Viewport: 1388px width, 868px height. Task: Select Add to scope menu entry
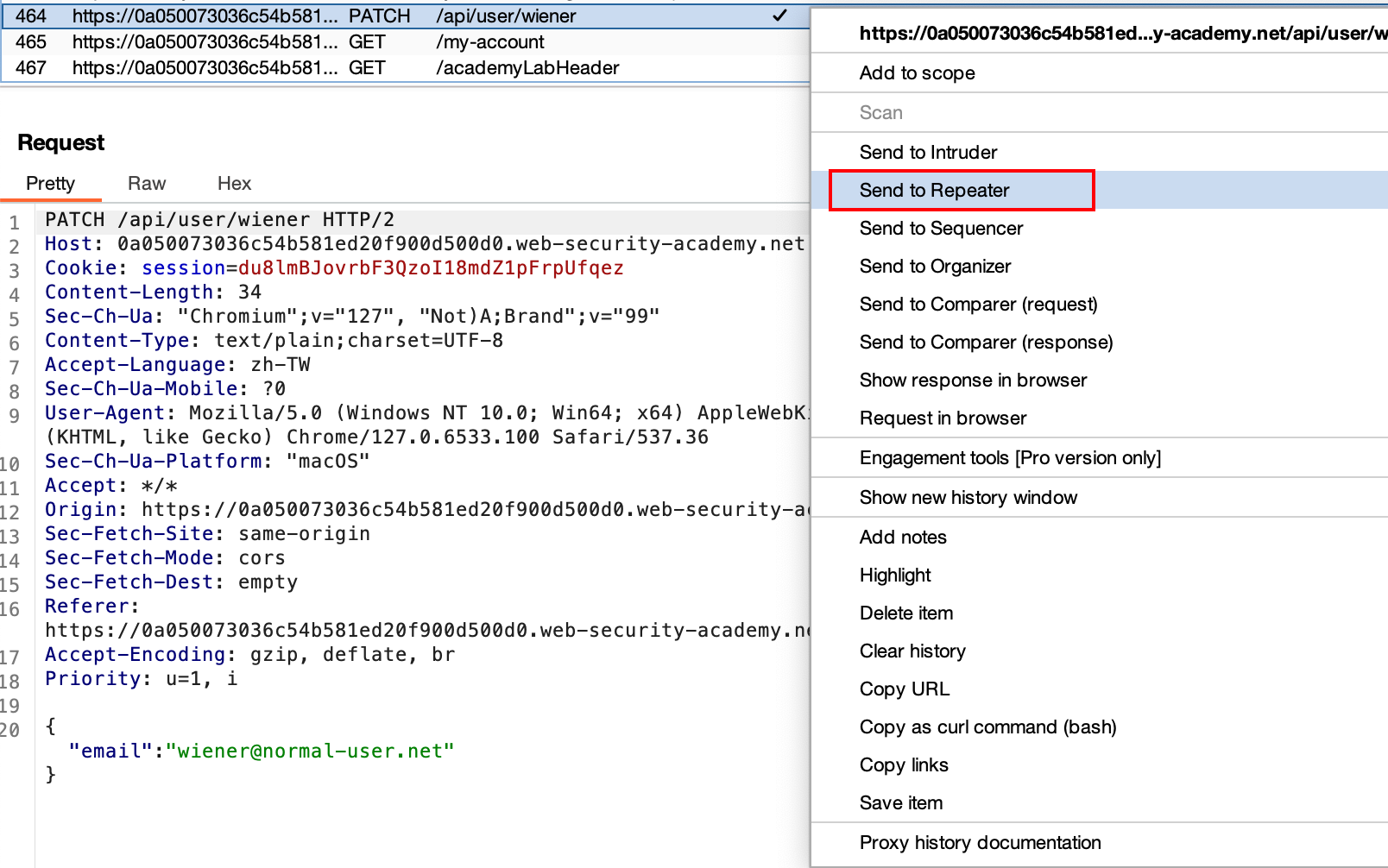point(1100,72)
